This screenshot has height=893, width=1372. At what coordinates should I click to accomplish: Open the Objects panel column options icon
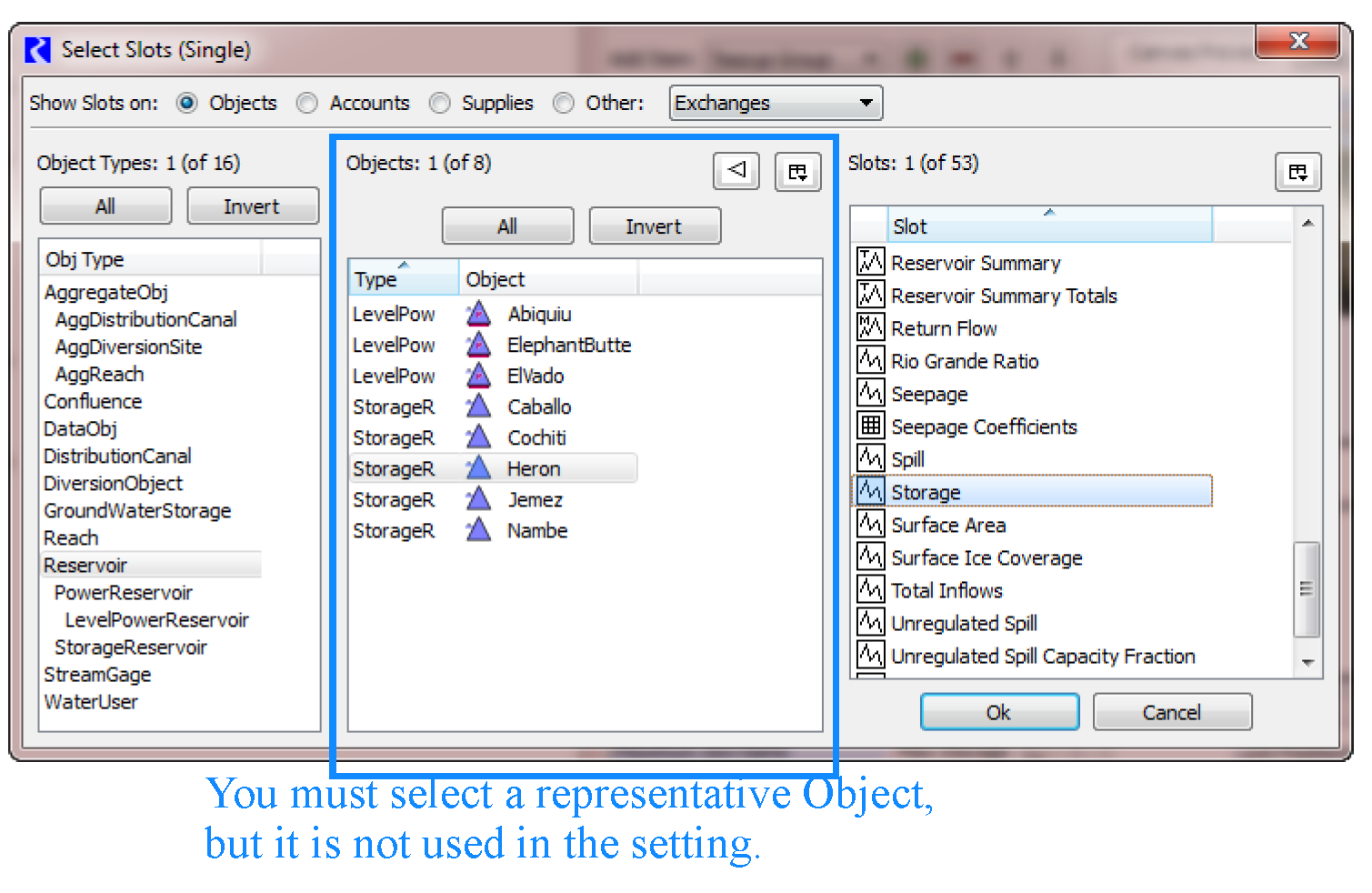pos(797,172)
